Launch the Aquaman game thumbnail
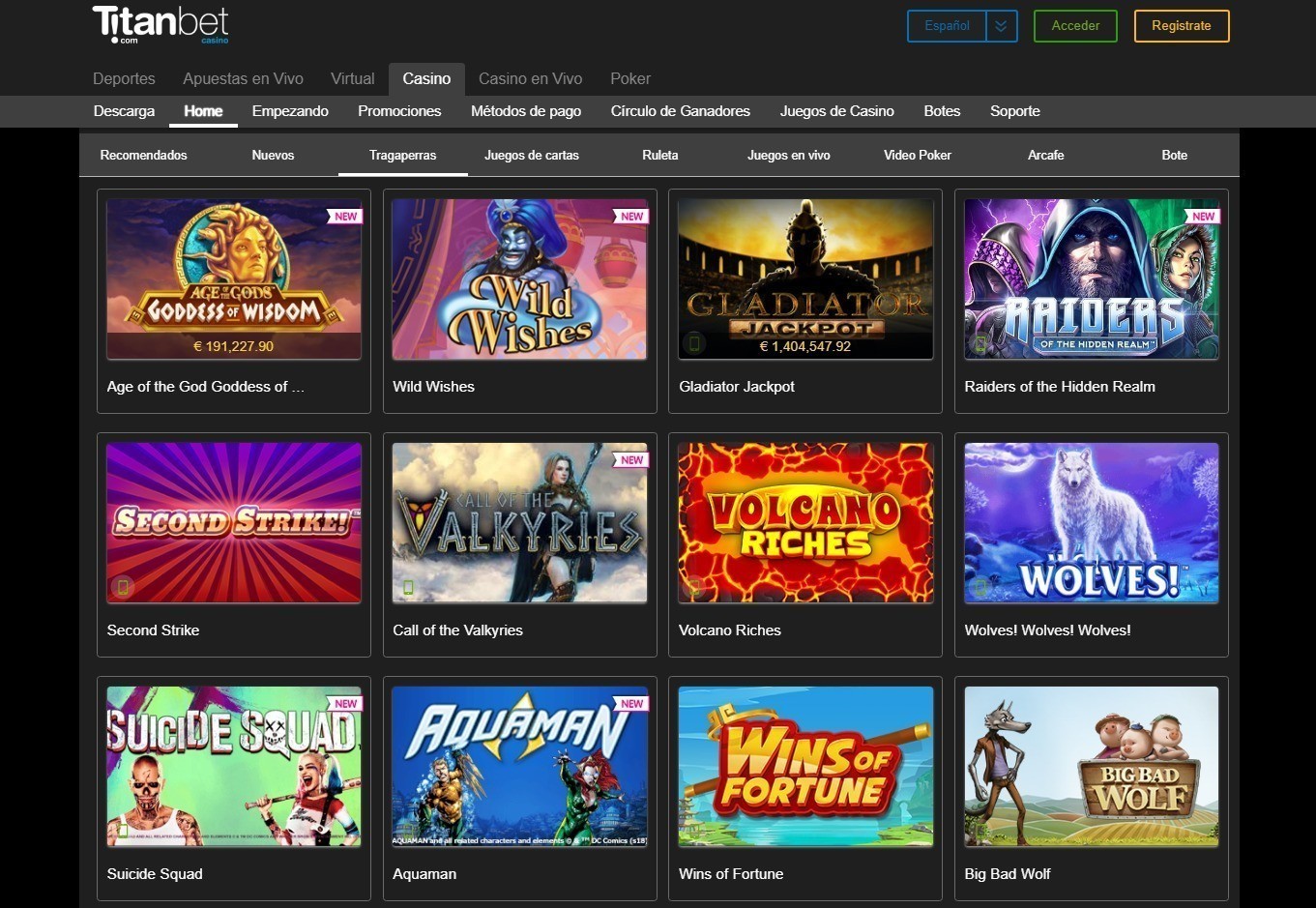1316x908 pixels. tap(520, 767)
